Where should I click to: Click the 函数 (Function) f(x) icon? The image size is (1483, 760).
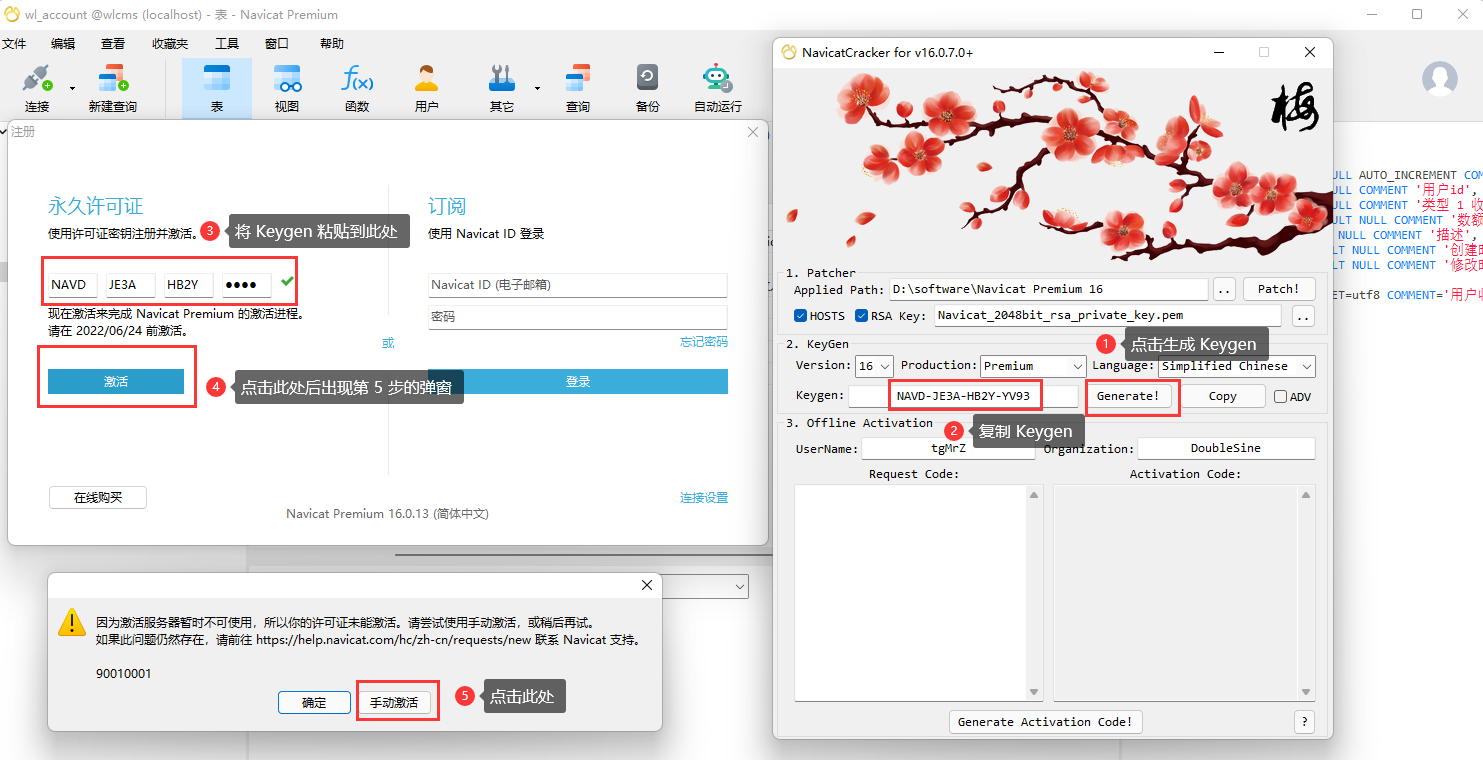357,87
